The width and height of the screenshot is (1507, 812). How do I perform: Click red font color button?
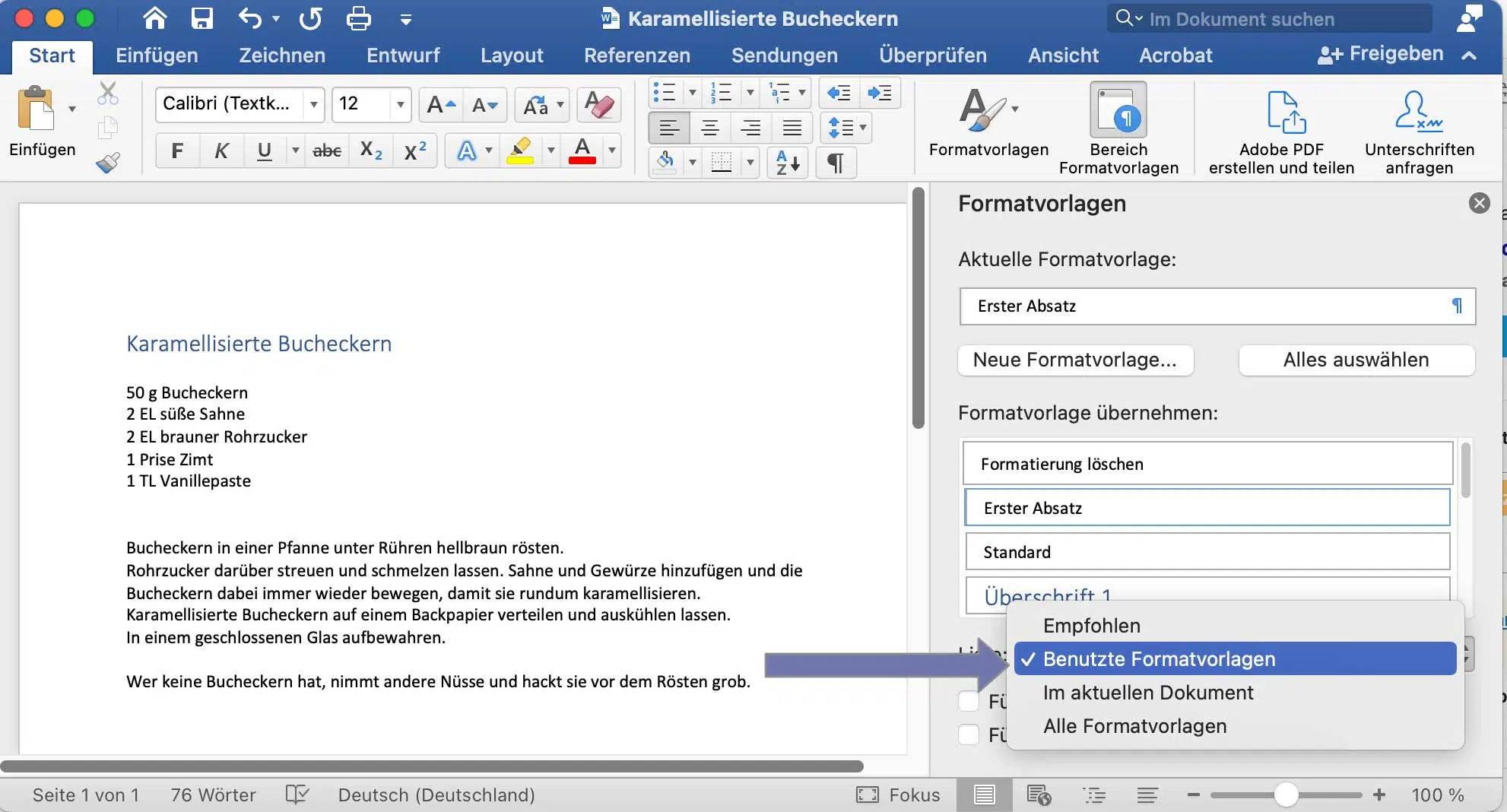click(582, 151)
